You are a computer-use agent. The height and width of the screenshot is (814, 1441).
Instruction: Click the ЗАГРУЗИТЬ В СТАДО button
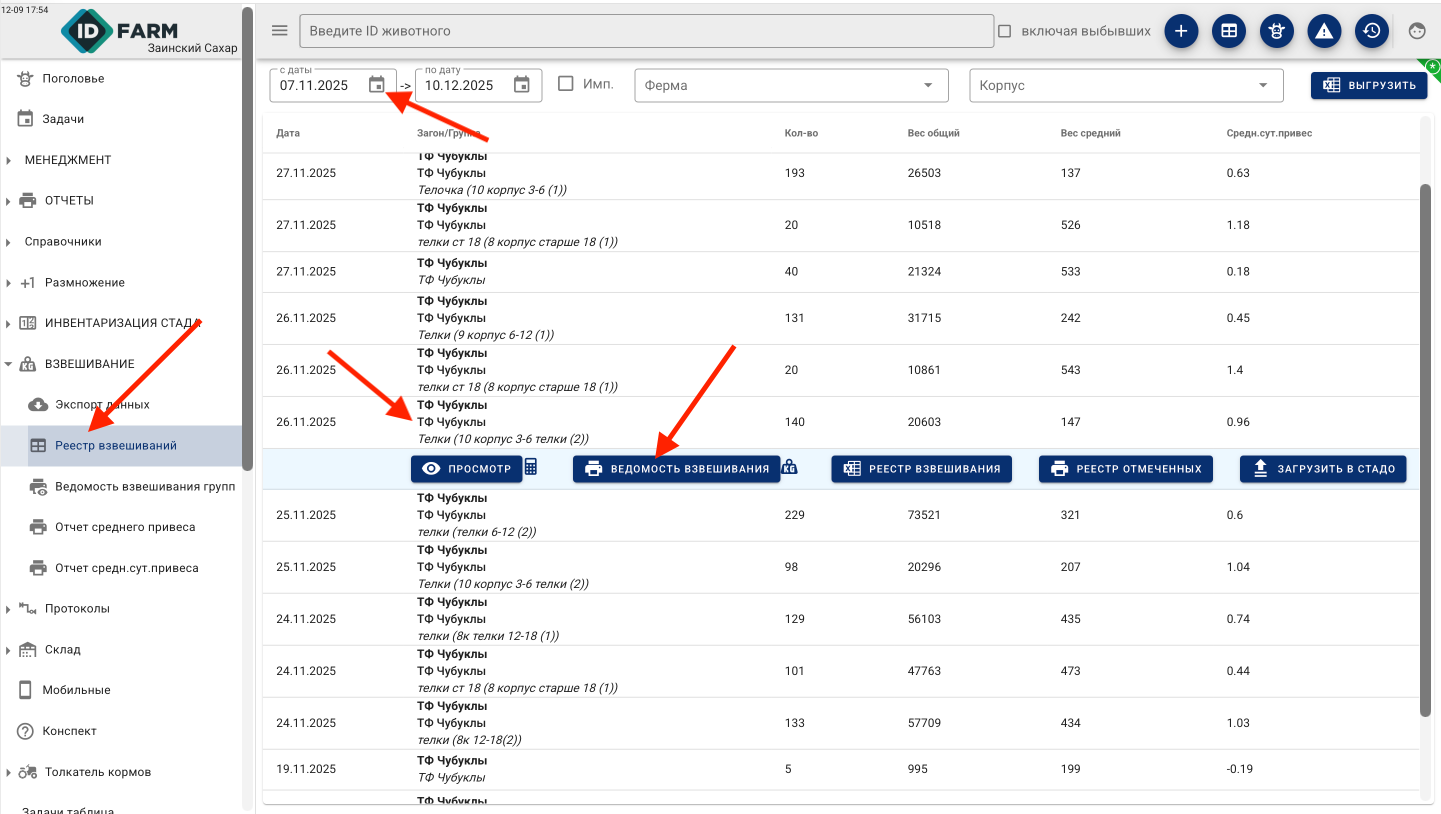[x=1323, y=468]
